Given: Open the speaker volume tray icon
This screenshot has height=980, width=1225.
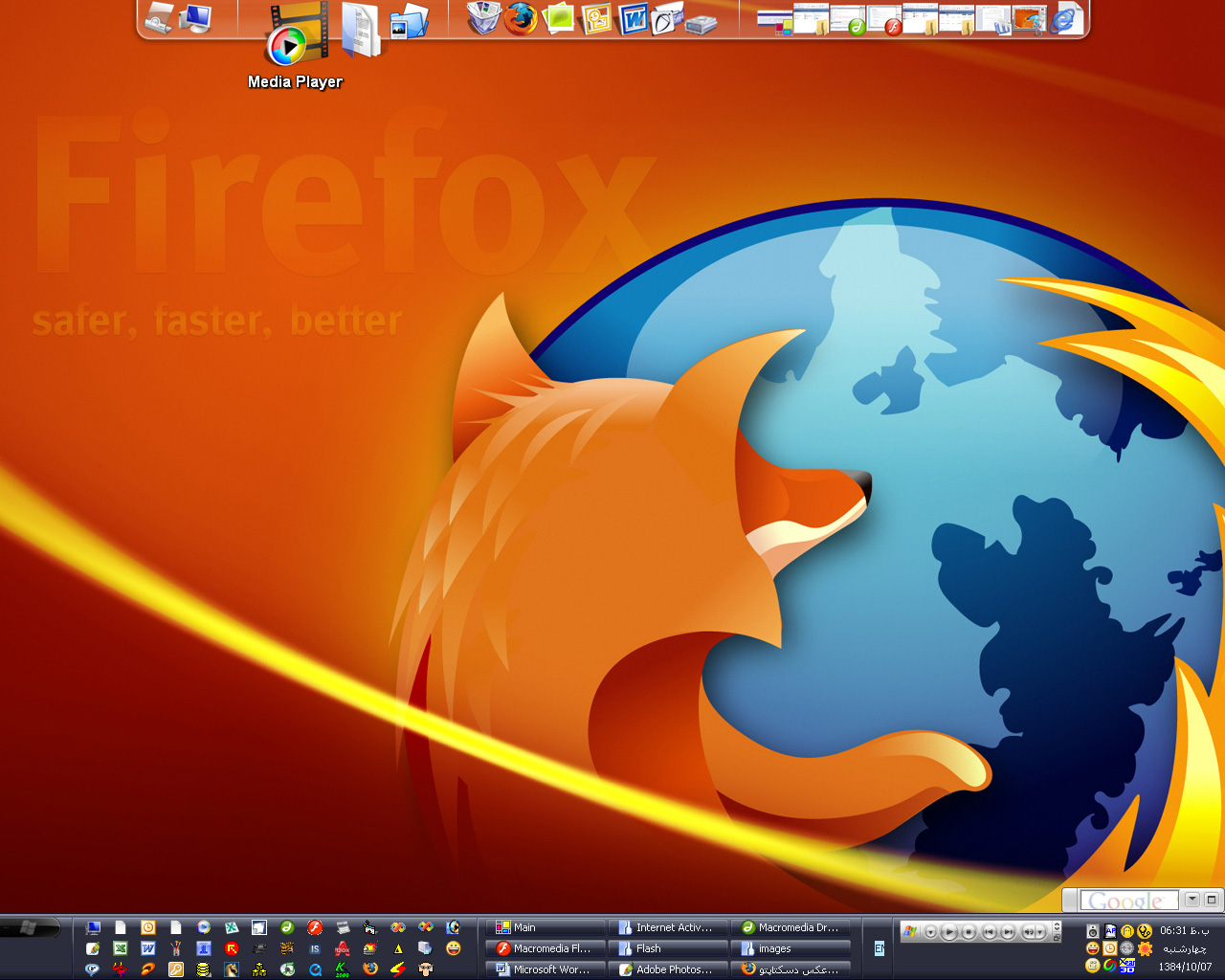Looking at the screenshot, I should 1093,930.
